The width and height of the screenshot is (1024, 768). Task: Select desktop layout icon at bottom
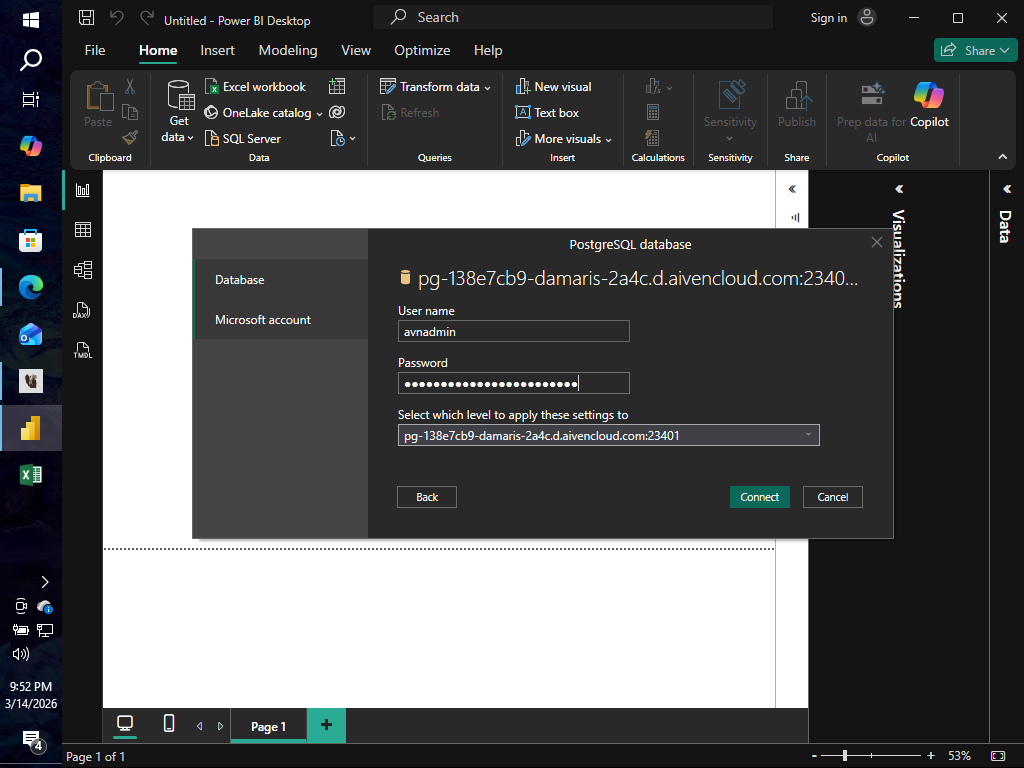pos(125,724)
